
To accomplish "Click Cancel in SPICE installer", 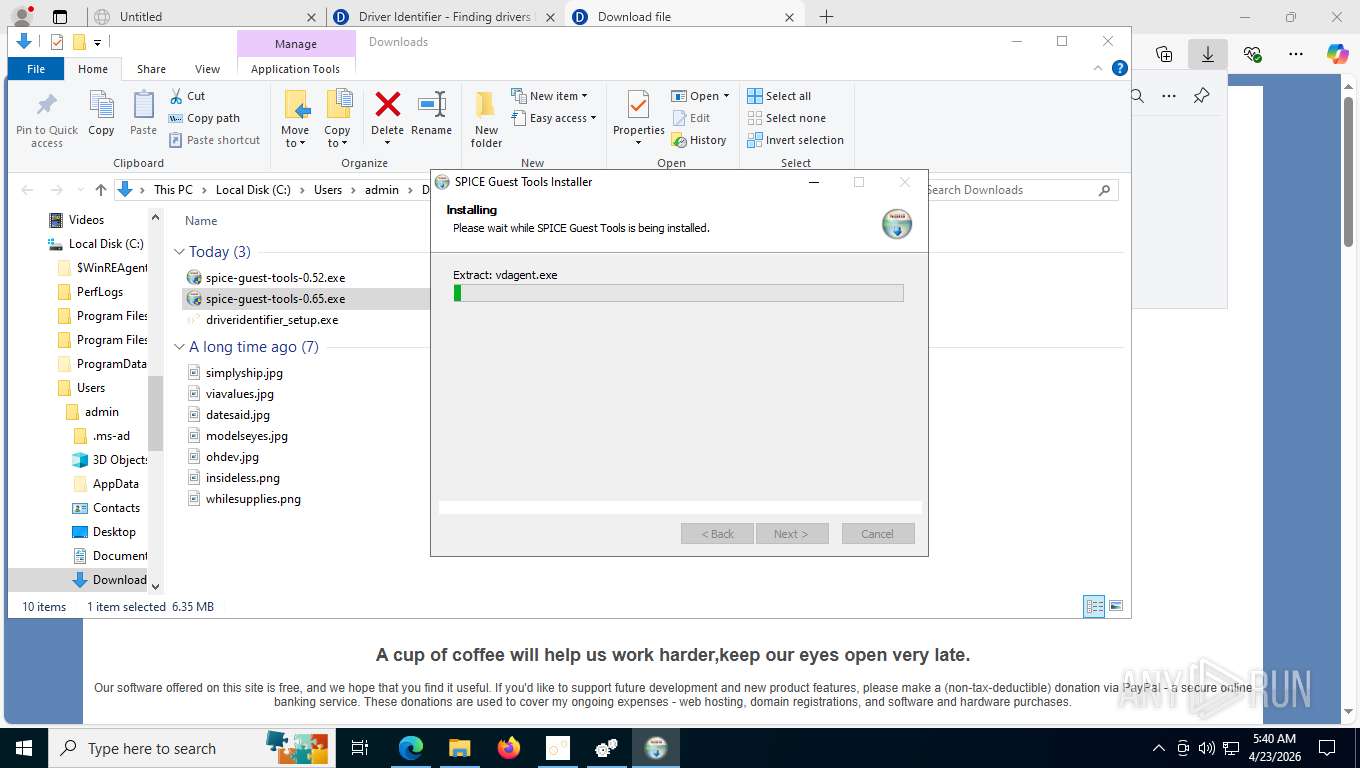I will 878,534.
